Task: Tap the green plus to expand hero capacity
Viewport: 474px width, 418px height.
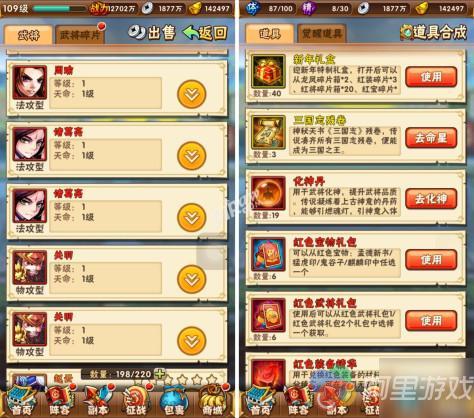Action: click(x=160, y=374)
